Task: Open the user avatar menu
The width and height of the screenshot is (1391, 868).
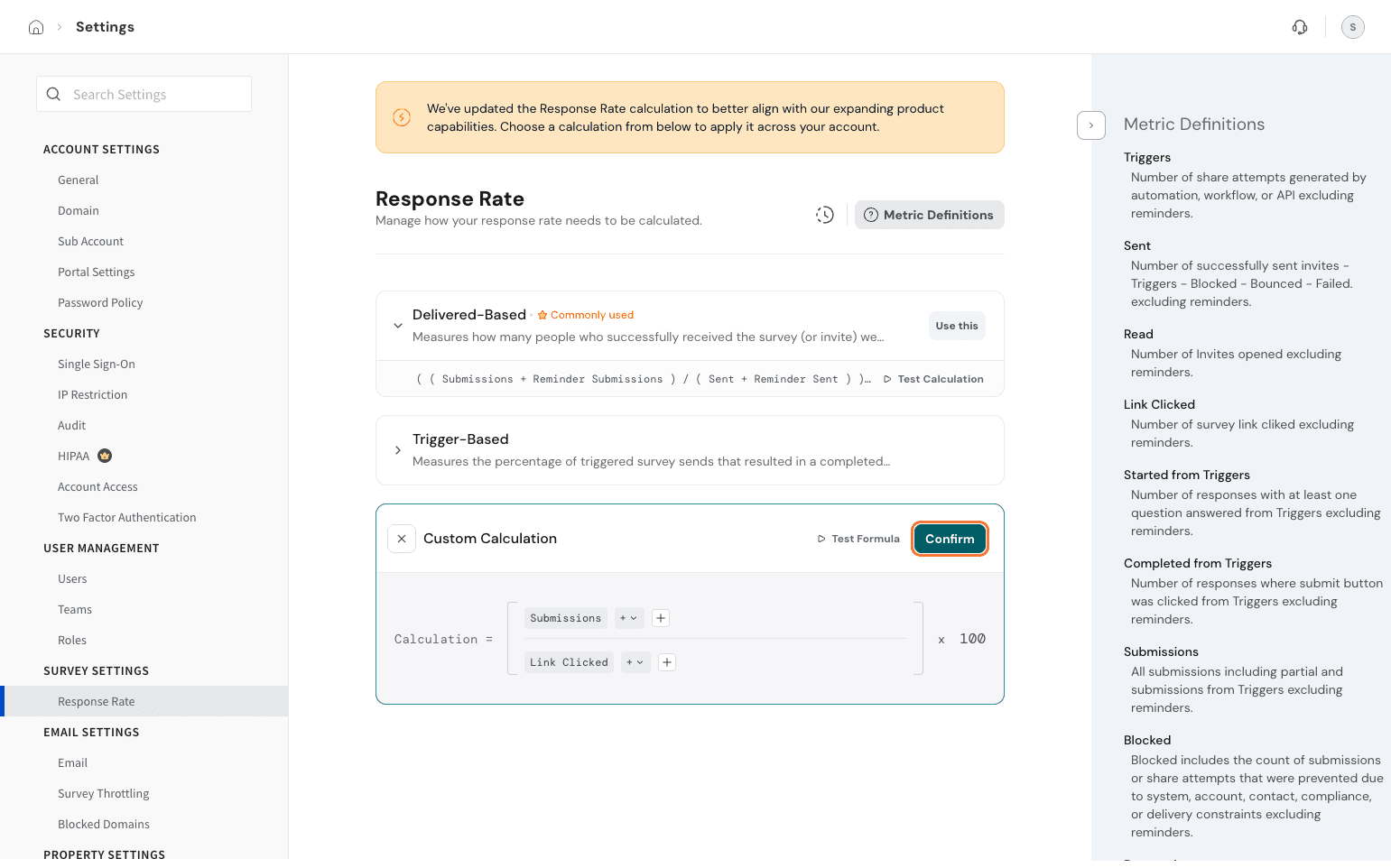Action: point(1352,27)
